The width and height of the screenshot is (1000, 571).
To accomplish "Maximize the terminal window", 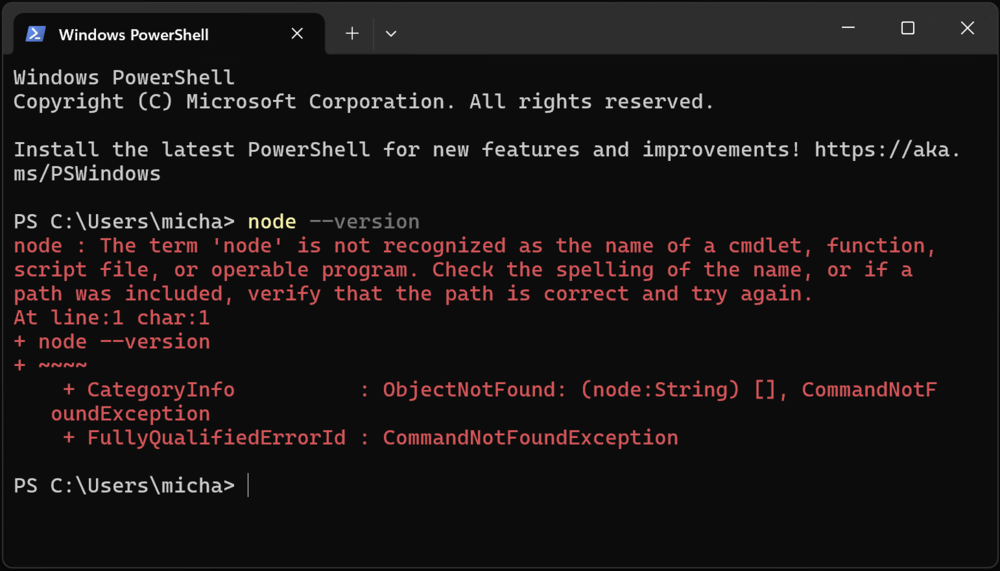I will (908, 28).
